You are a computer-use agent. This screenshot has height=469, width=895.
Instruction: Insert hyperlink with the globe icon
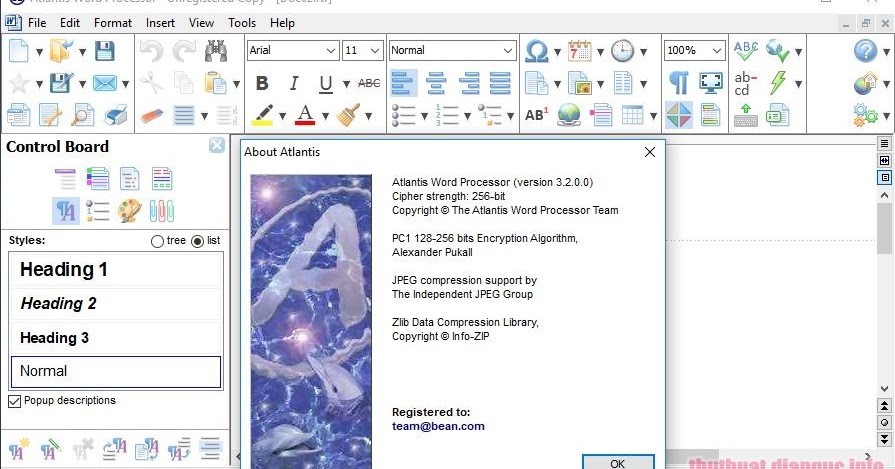point(569,115)
